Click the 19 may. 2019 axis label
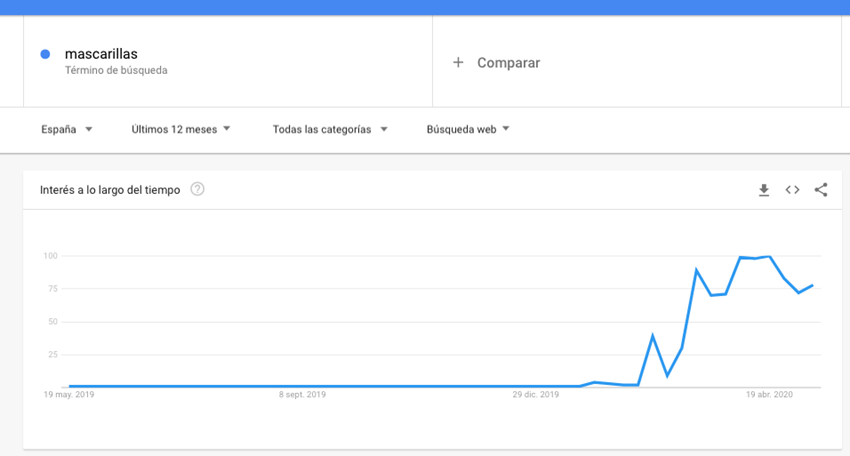This screenshot has height=456, width=850. (x=68, y=395)
